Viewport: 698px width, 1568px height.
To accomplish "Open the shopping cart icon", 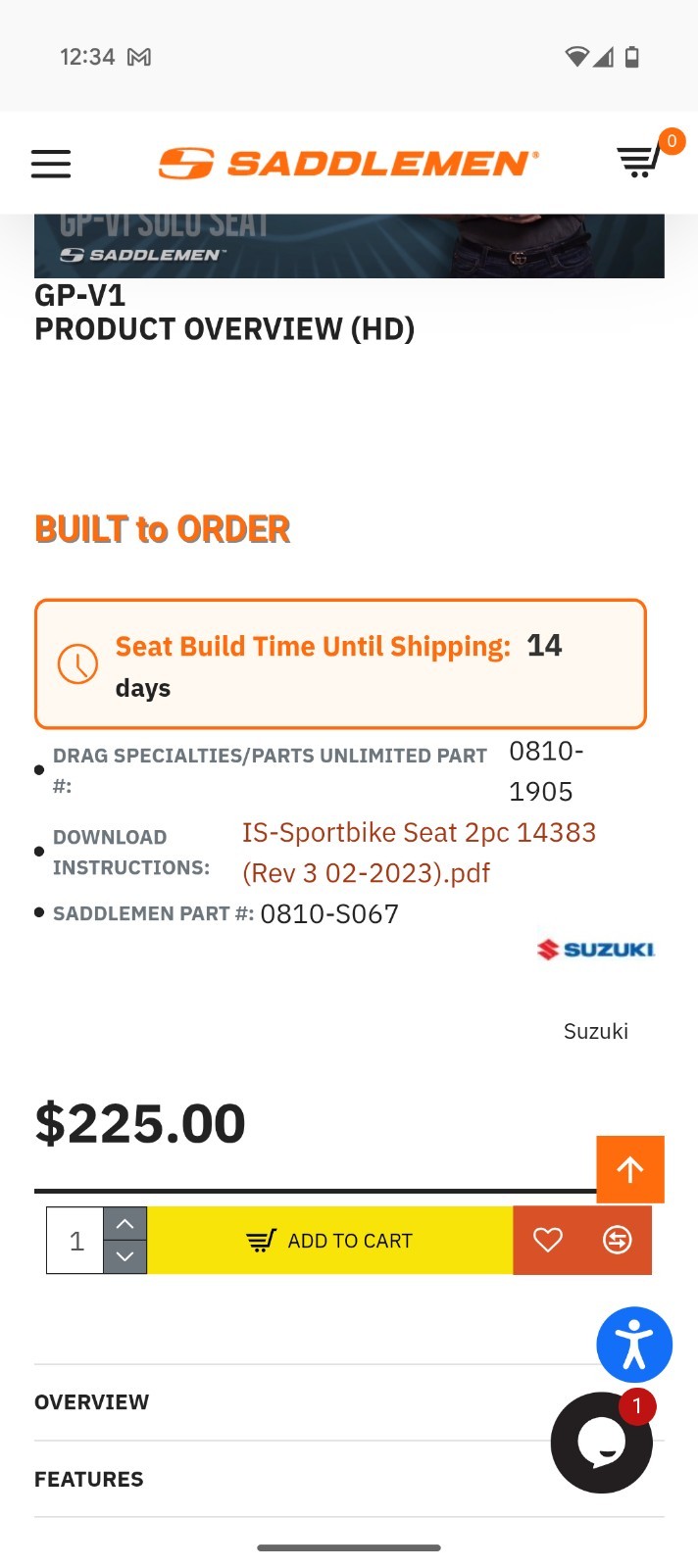I will coord(639,161).
